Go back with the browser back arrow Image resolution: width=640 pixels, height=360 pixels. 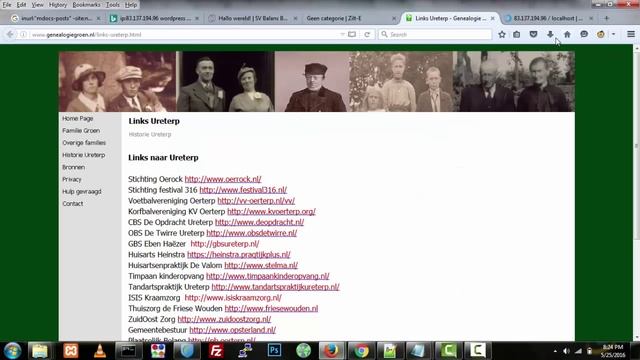tap(10, 35)
